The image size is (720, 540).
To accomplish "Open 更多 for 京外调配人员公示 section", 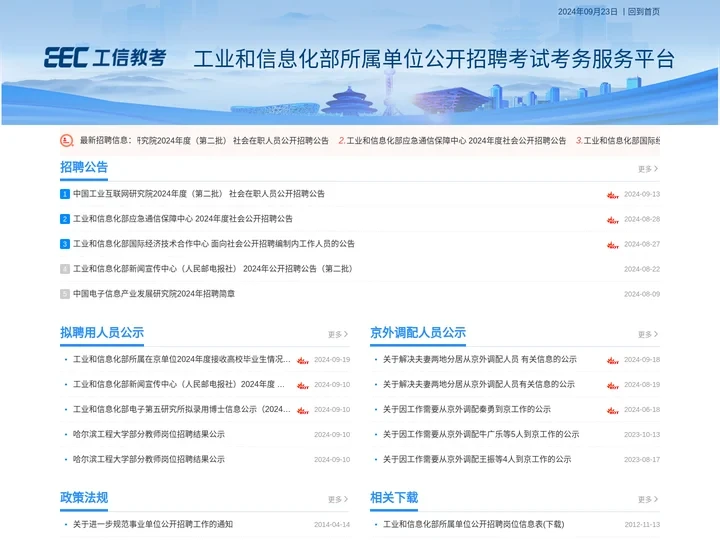I will pyautogui.click(x=648, y=334).
